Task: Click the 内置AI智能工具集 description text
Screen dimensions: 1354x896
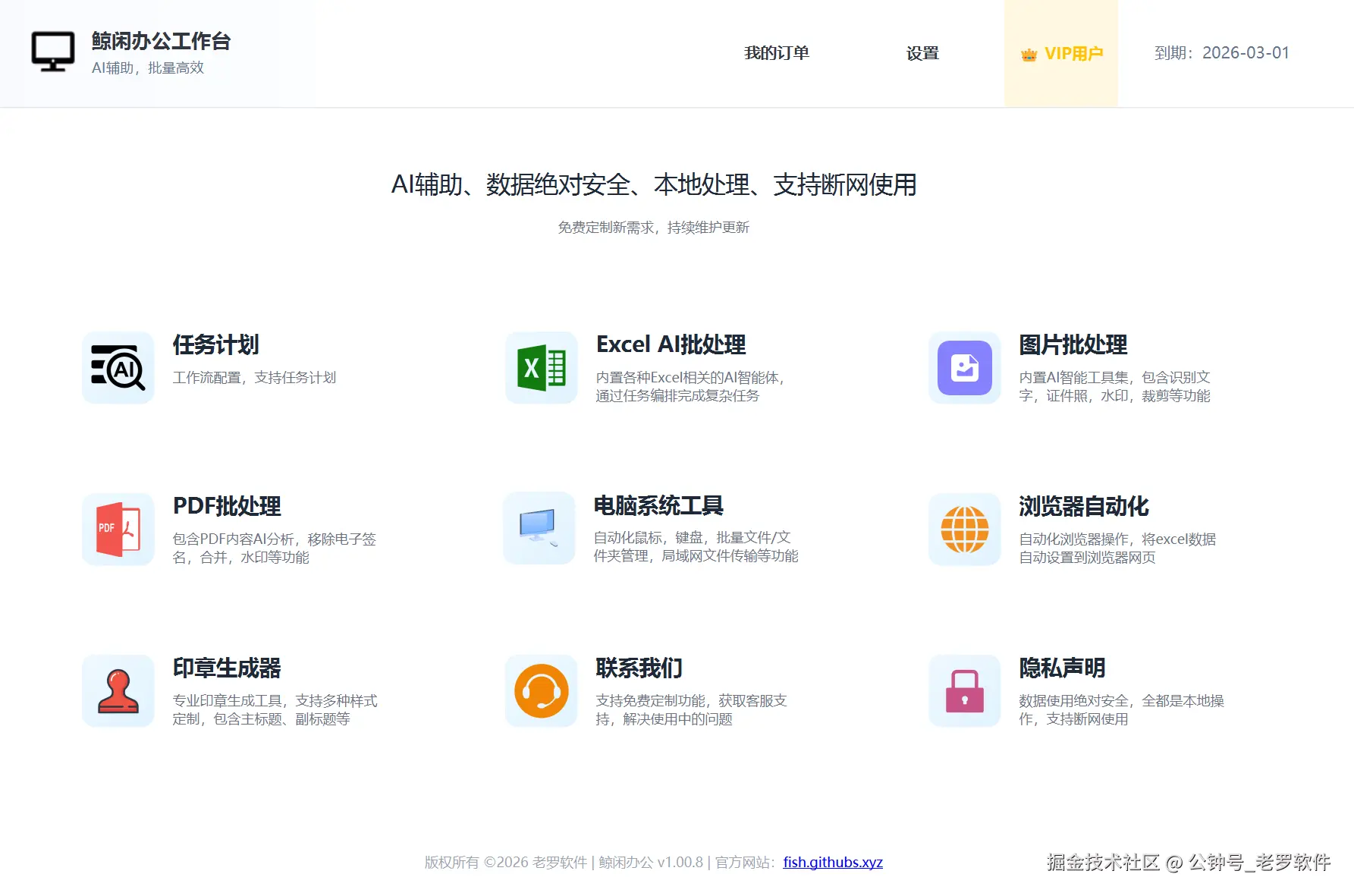Action: [x=1115, y=387]
